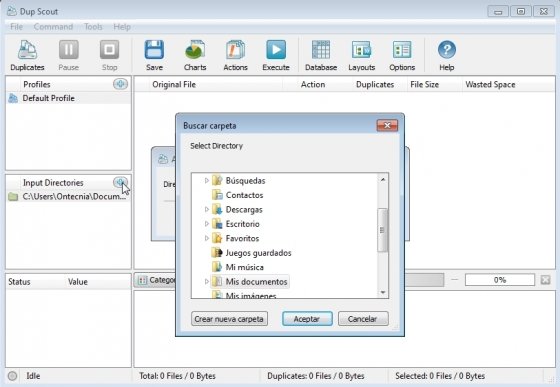Click the Contactos folder icon

(x=217, y=195)
